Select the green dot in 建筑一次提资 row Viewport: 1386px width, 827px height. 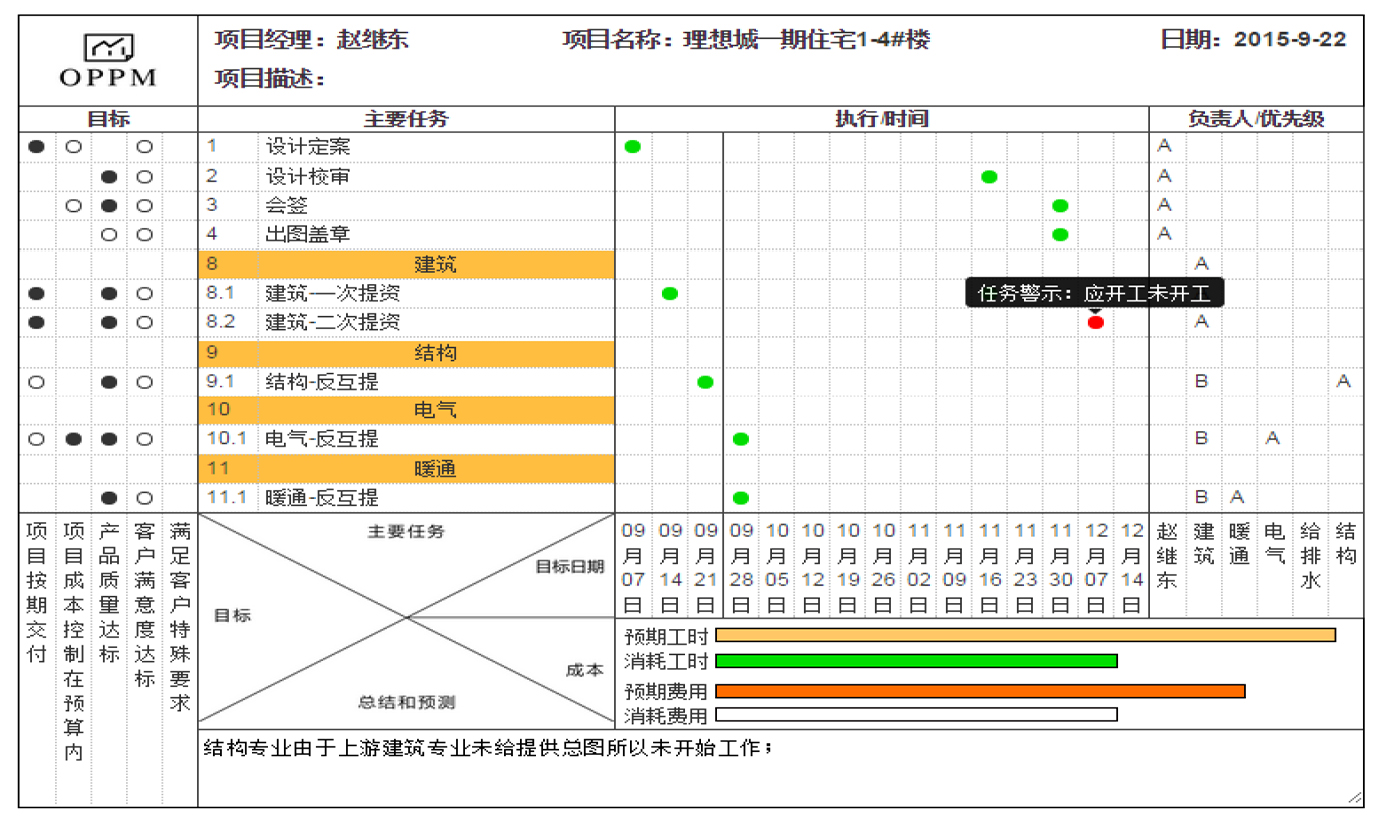tap(670, 294)
